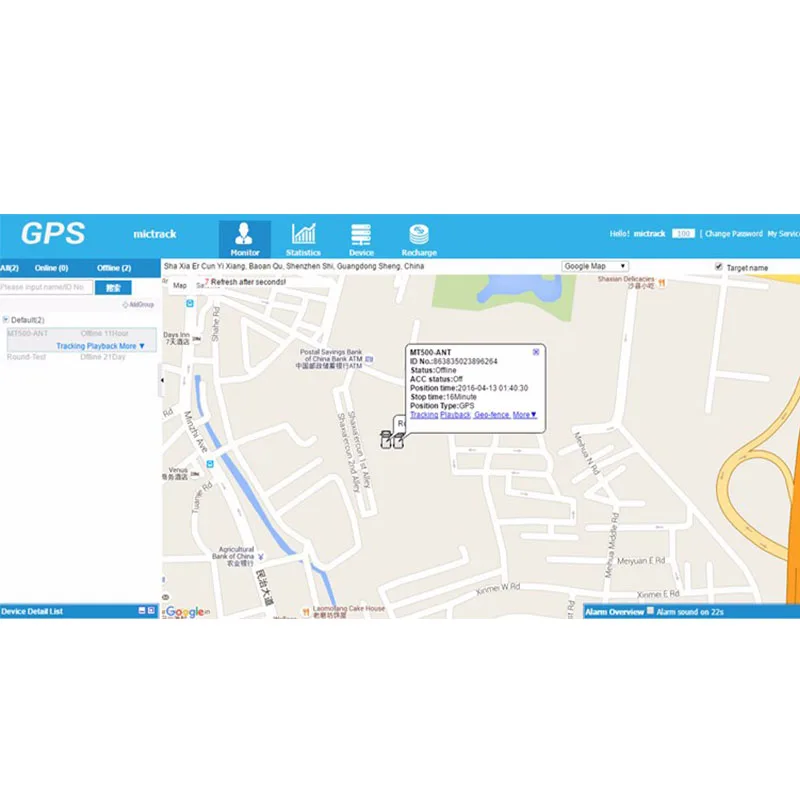Open the Device server icon

pyautogui.click(x=361, y=239)
